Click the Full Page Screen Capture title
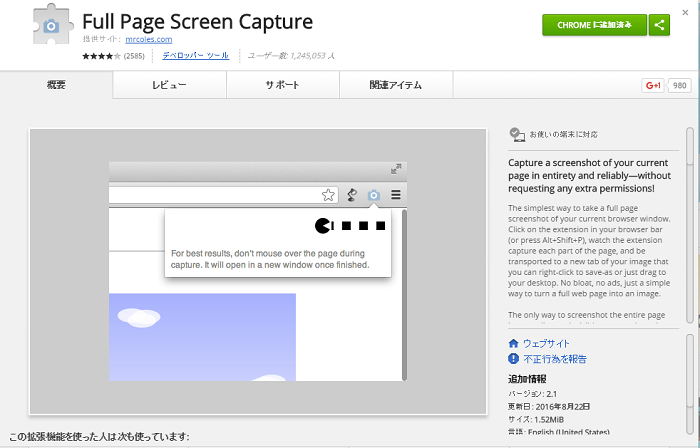The height and width of the screenshot is (448, 700). click(x=198, y=21)
